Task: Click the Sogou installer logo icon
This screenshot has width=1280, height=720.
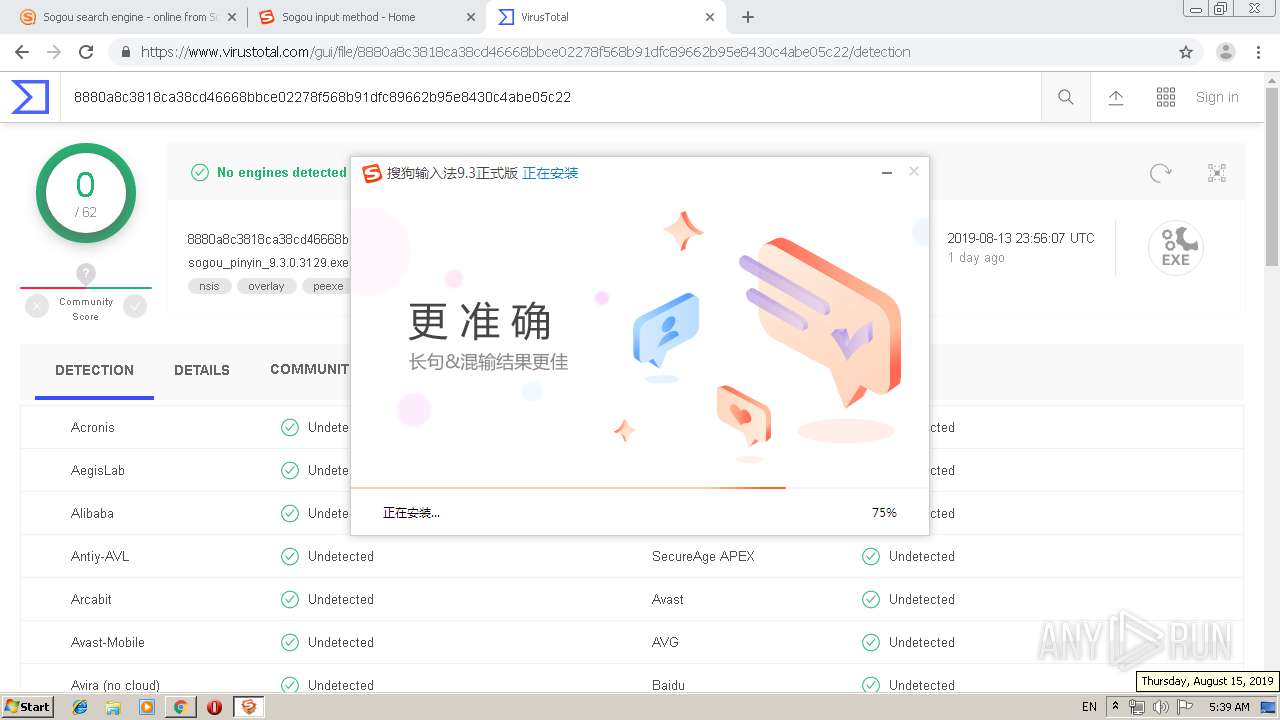Action: tap(372, 173)
